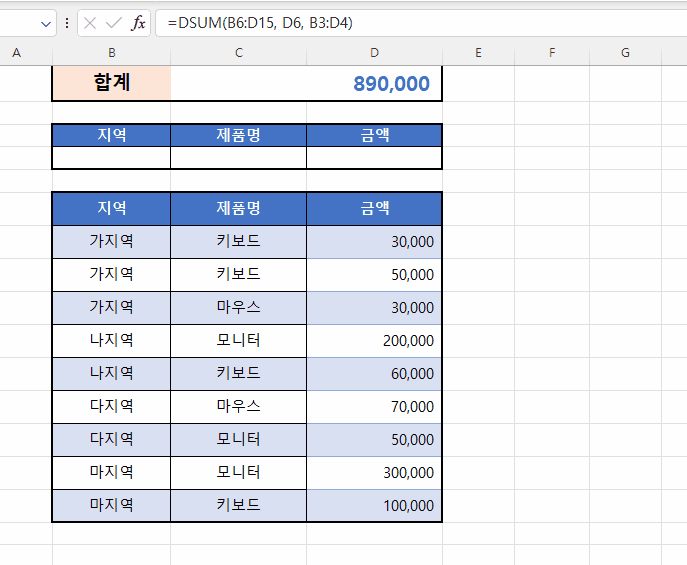Select 키보드 cell in the 마지역 row

coord(239,505)
